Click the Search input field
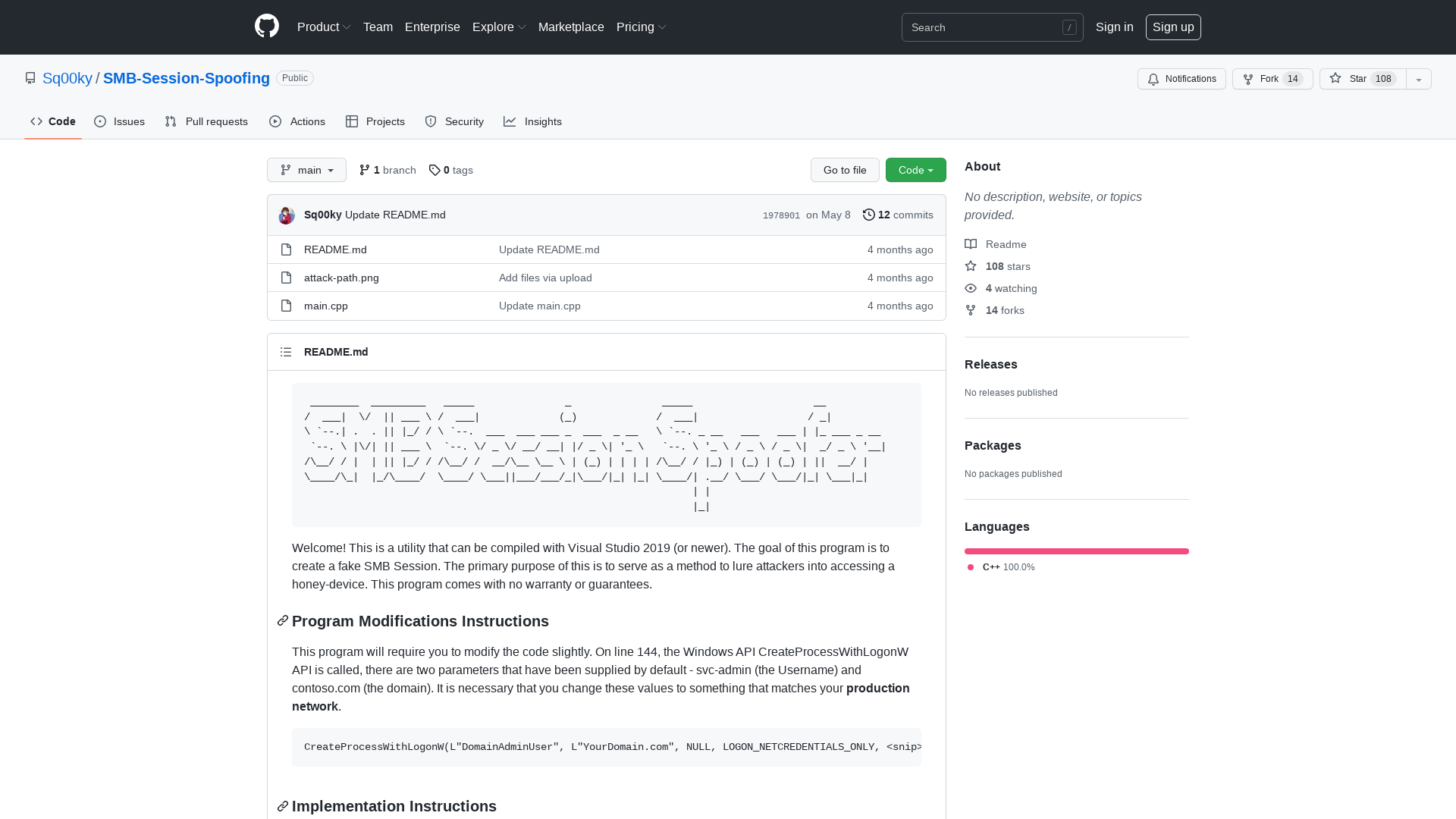1456x819 pixels. pos(992,27)
